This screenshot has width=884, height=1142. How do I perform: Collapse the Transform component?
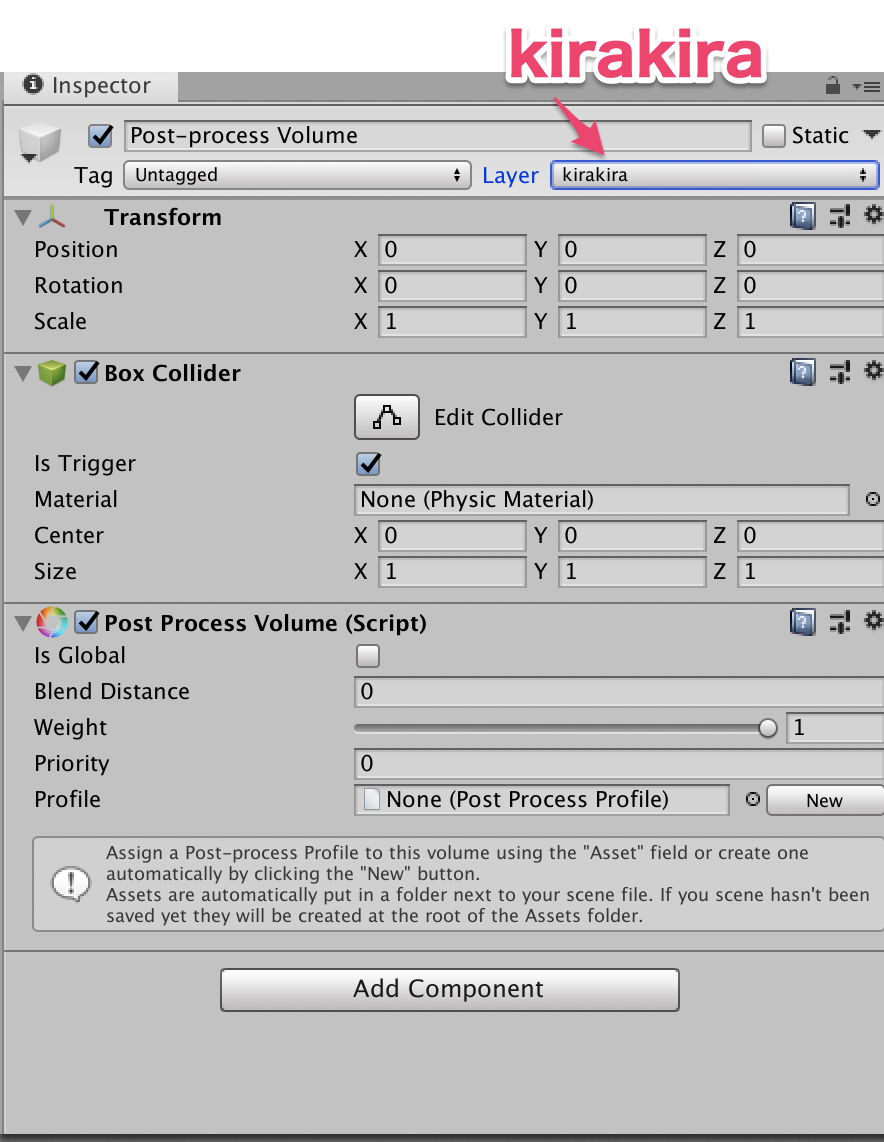23,217
